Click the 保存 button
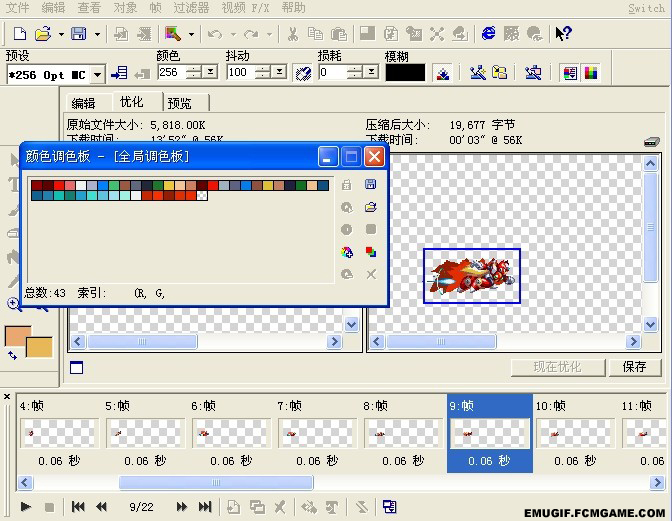The width and height of the screenshot is (672, 521). click(x=635, y=367)
